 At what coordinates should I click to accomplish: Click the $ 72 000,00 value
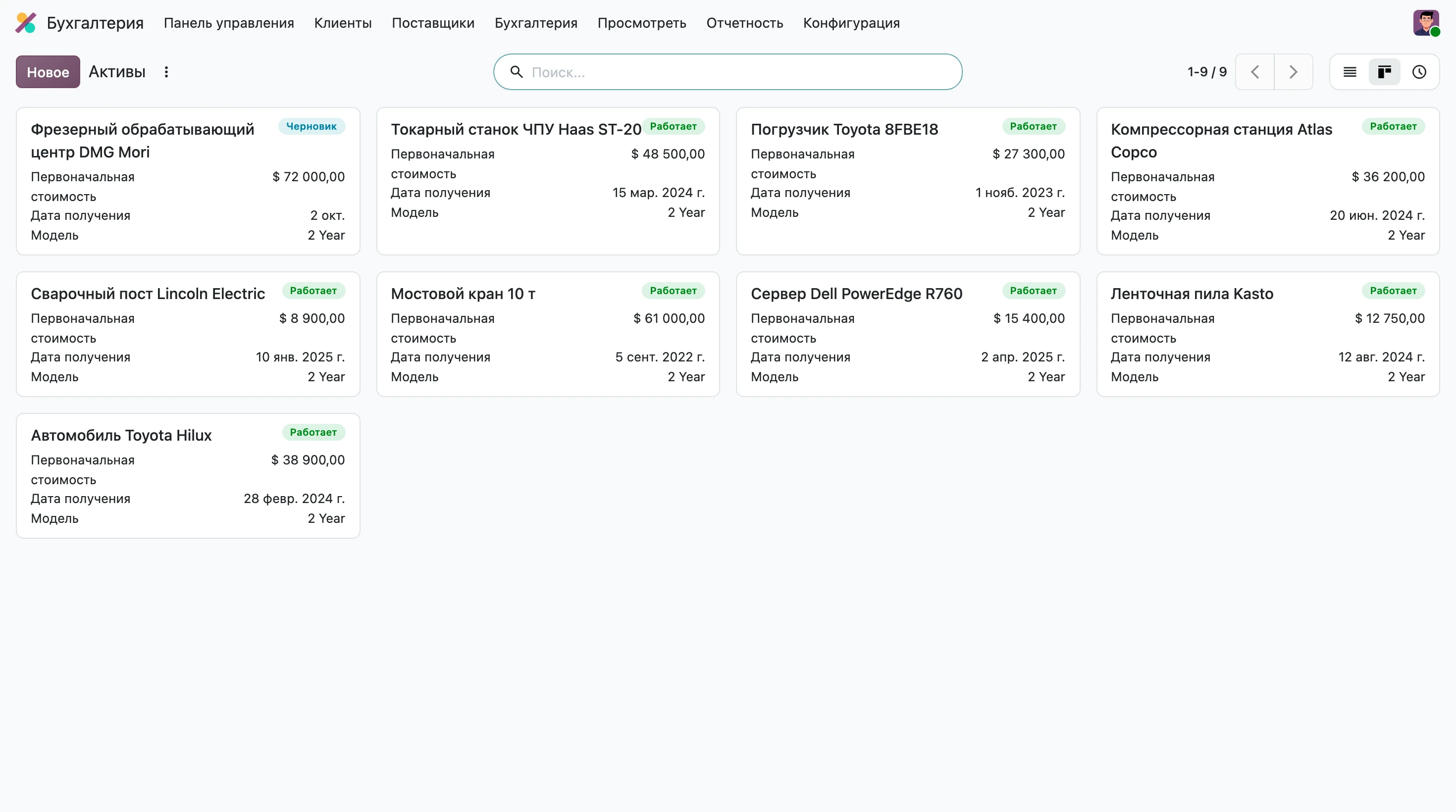tap(309, 177)
